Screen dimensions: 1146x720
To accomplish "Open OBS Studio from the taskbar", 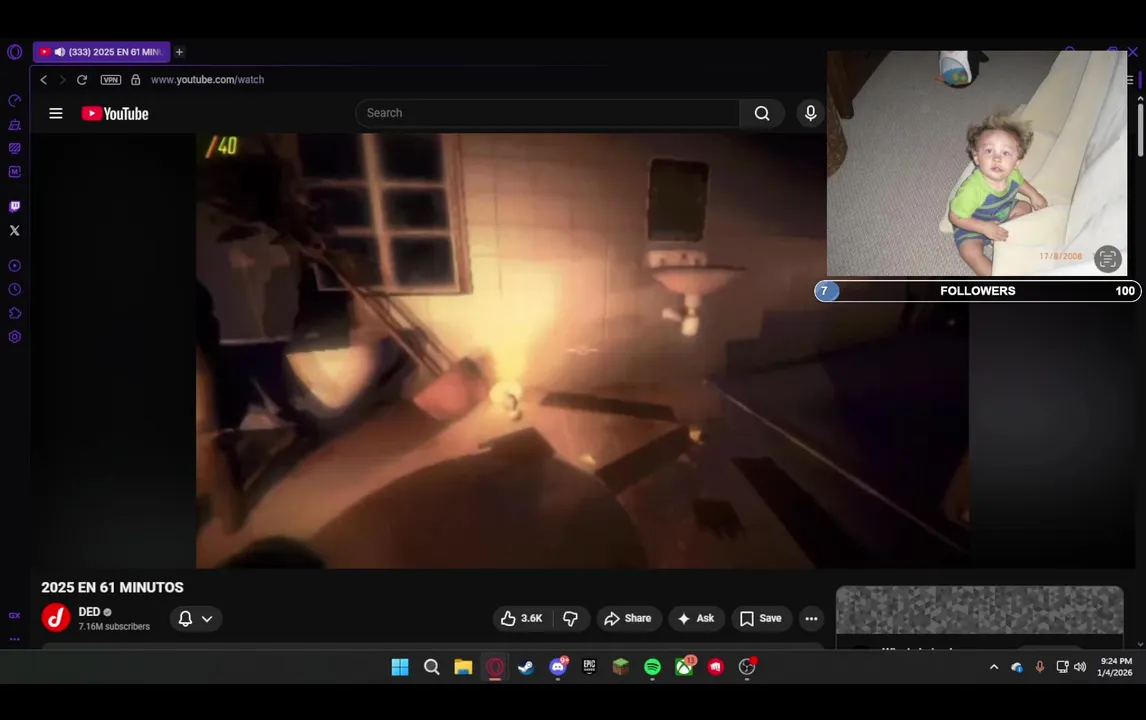I will 747,667.
